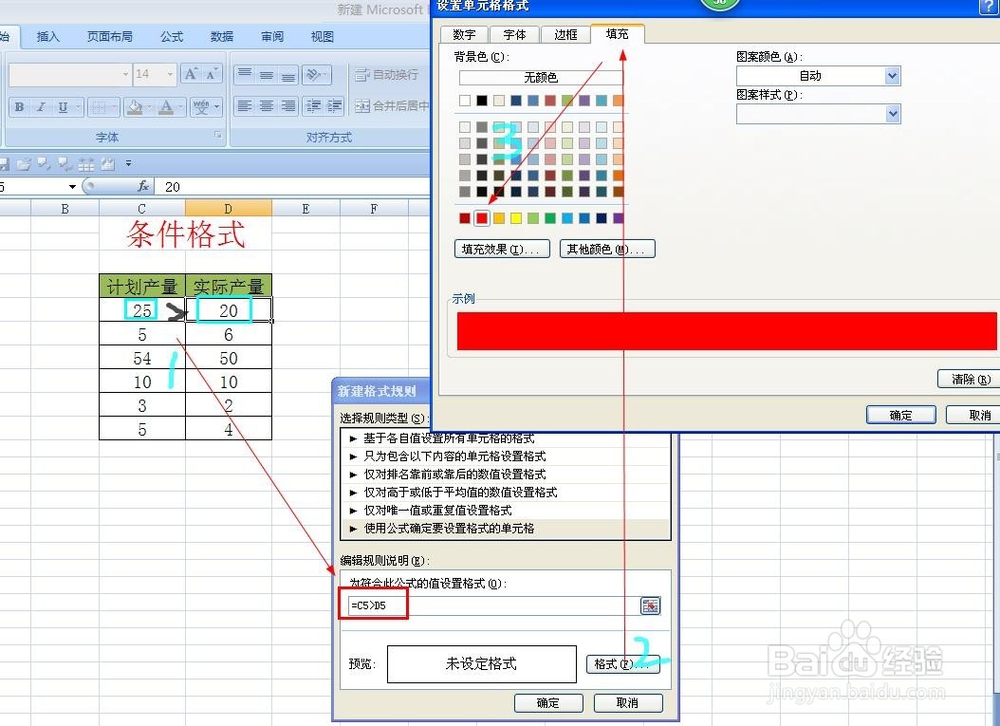The image size is (1000, 726).
Task: Expand the underline style dropdown arrow
Action: 78,107
